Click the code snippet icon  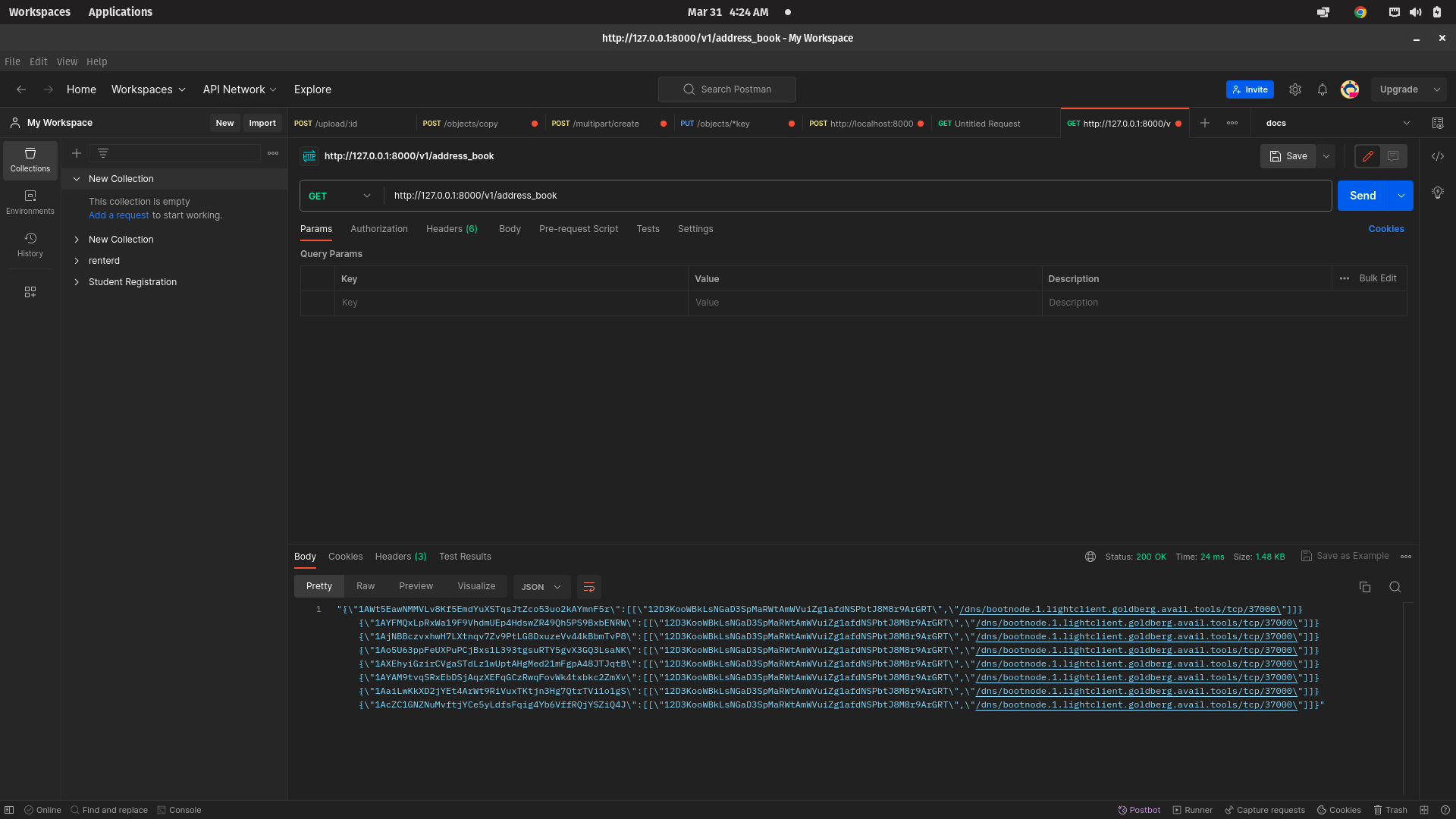[1437, 156]
